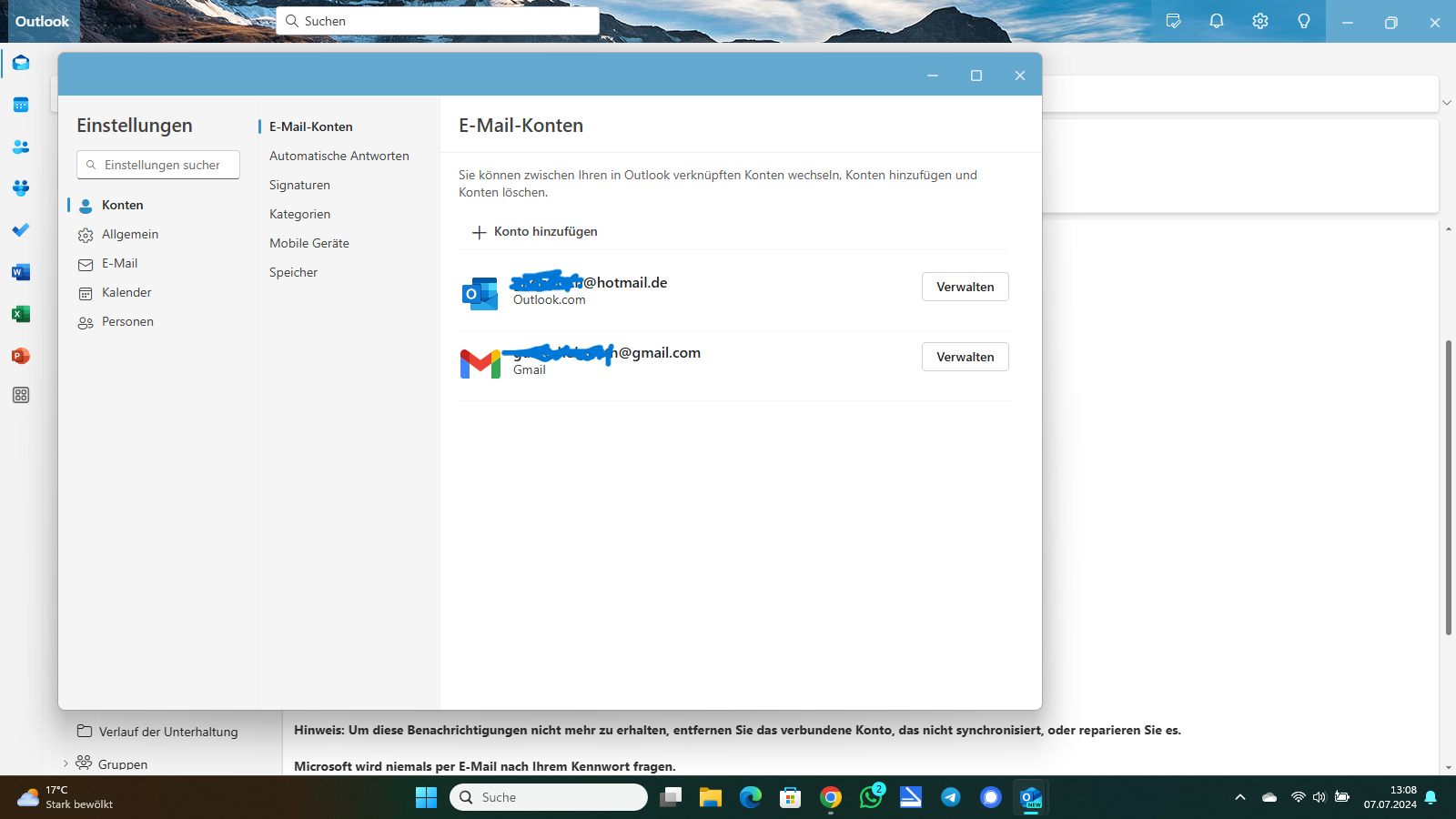Open Automatische Antworten subsection

click(339, 156)
